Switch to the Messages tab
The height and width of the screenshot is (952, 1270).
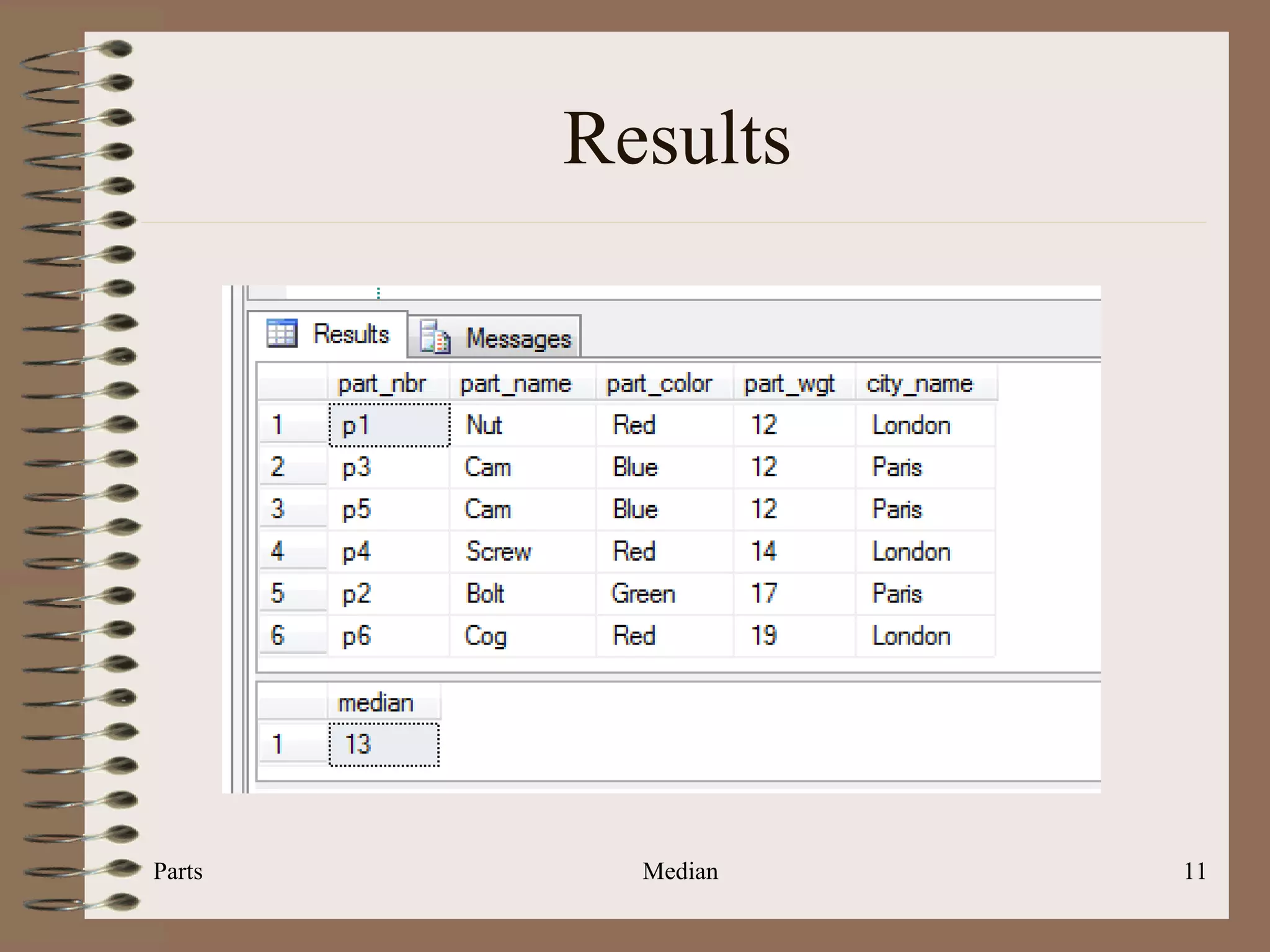coord(518,338)
